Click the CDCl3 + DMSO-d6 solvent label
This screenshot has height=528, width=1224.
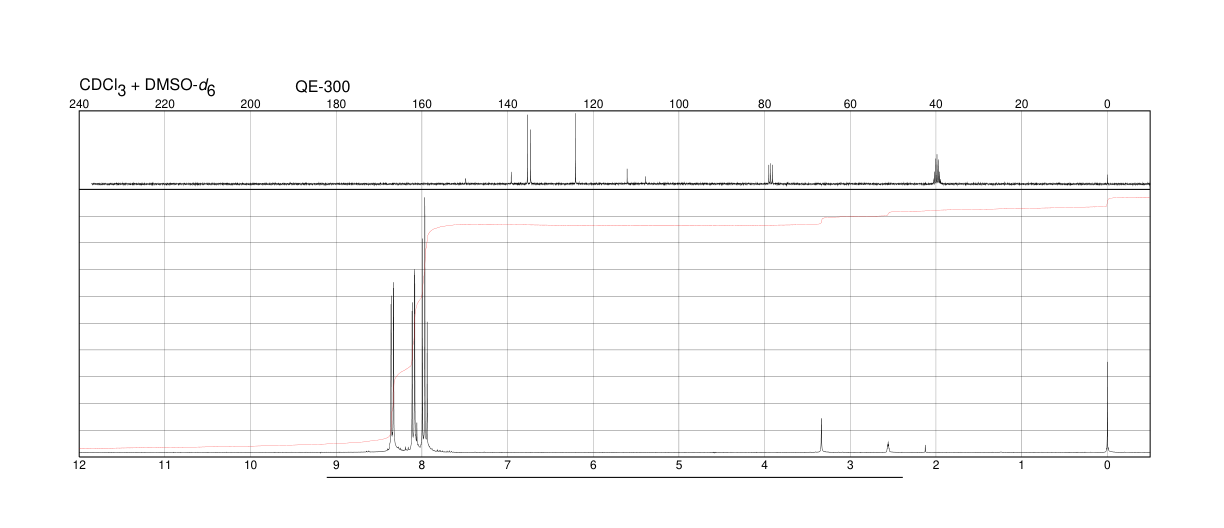pyautogui.click(x=148, y=88)
